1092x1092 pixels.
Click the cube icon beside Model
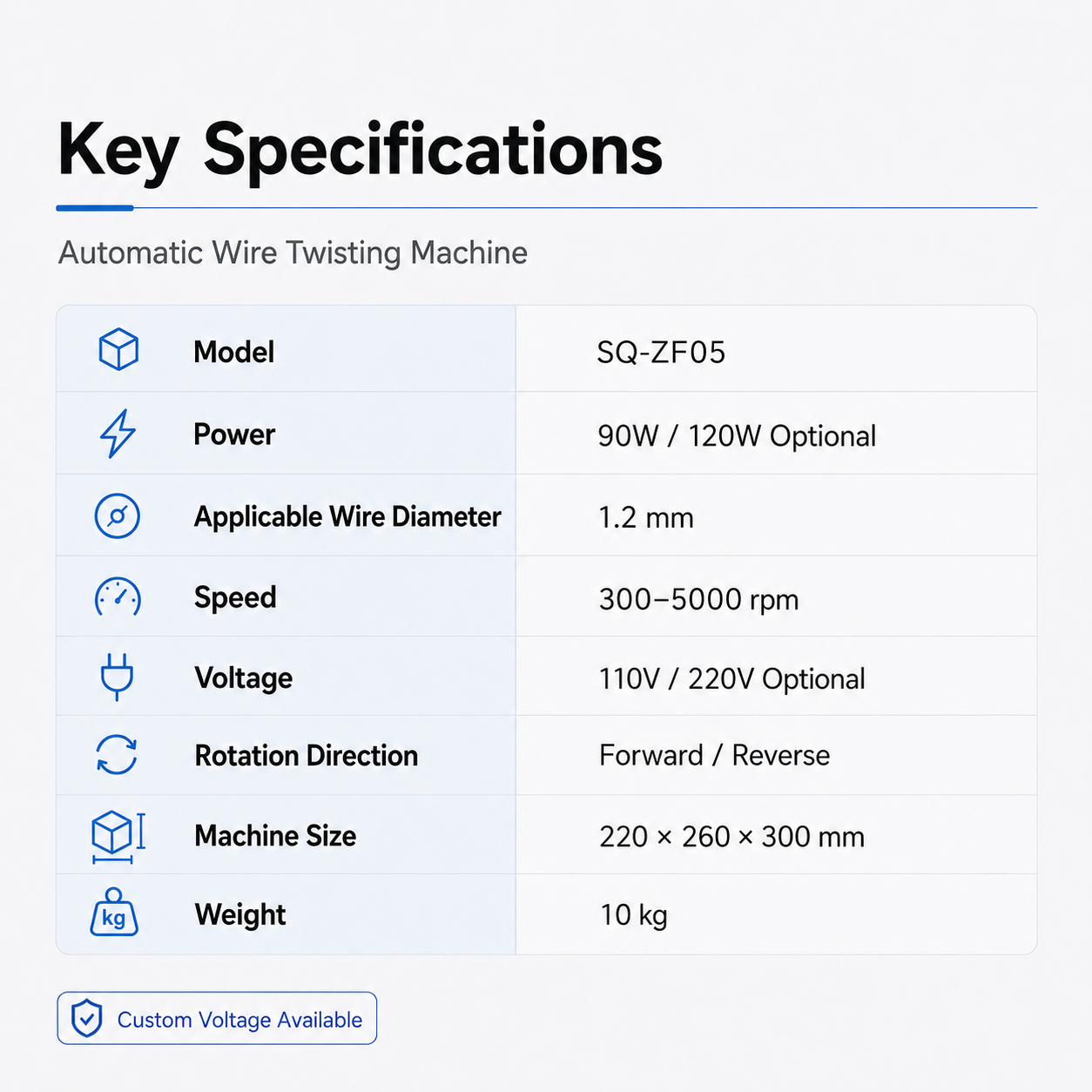pyautogui.click(x=118, y=350)
